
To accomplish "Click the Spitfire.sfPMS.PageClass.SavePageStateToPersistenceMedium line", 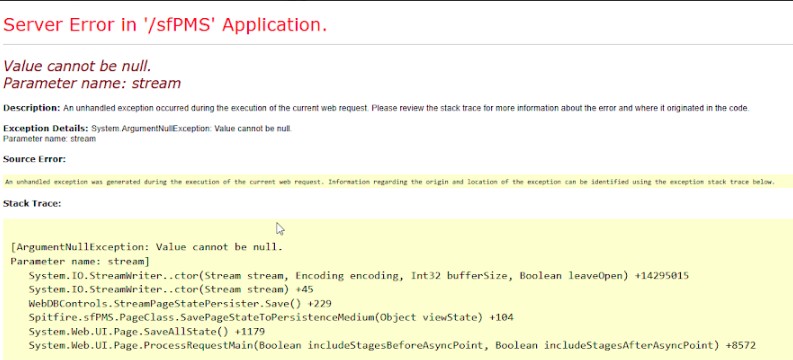I will pyautogui.click(x=271, y=318).
